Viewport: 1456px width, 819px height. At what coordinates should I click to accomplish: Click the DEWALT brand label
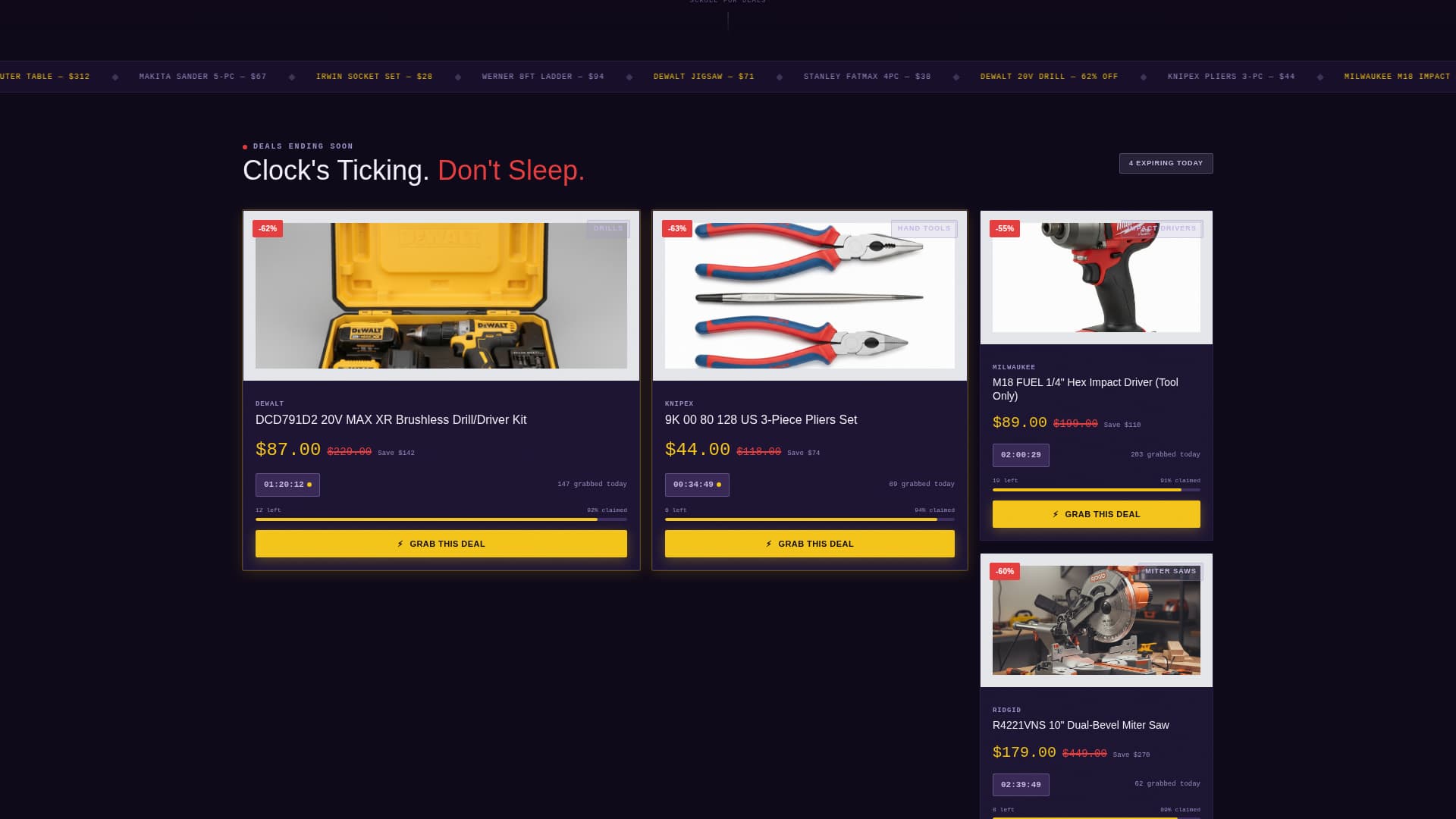tap(270, 403)
